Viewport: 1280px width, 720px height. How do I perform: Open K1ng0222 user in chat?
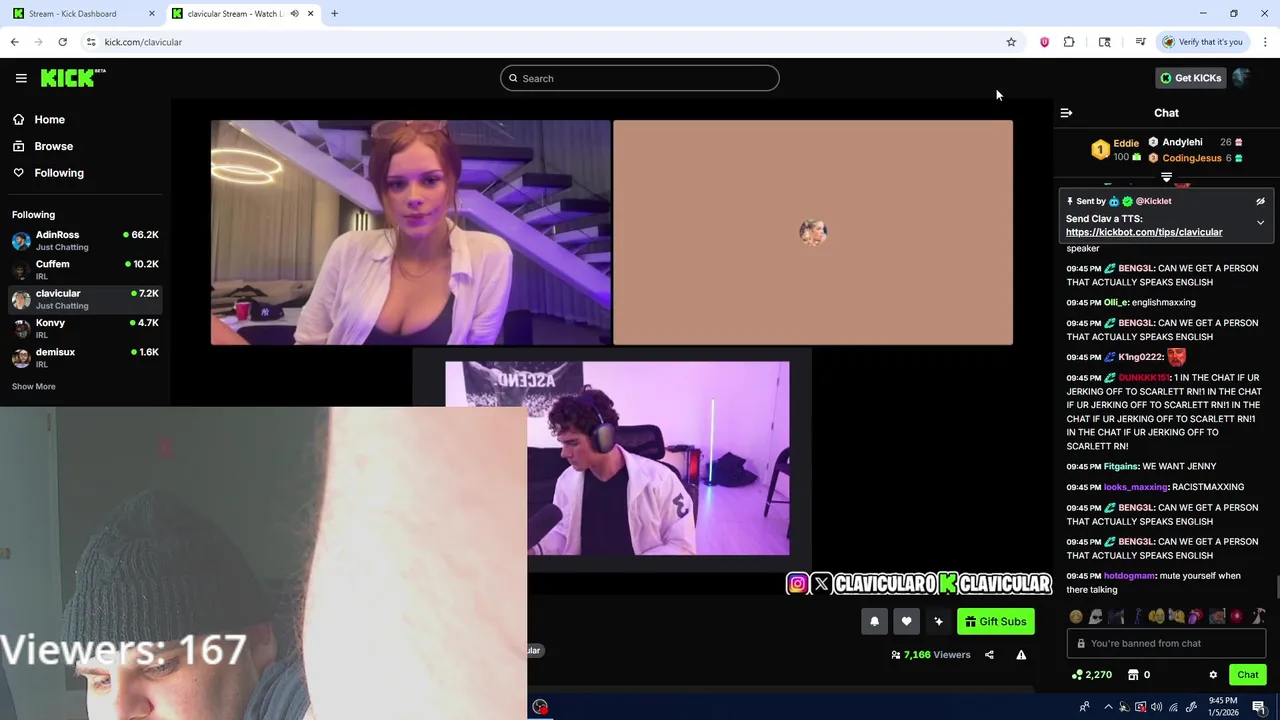coord(1140,357)
